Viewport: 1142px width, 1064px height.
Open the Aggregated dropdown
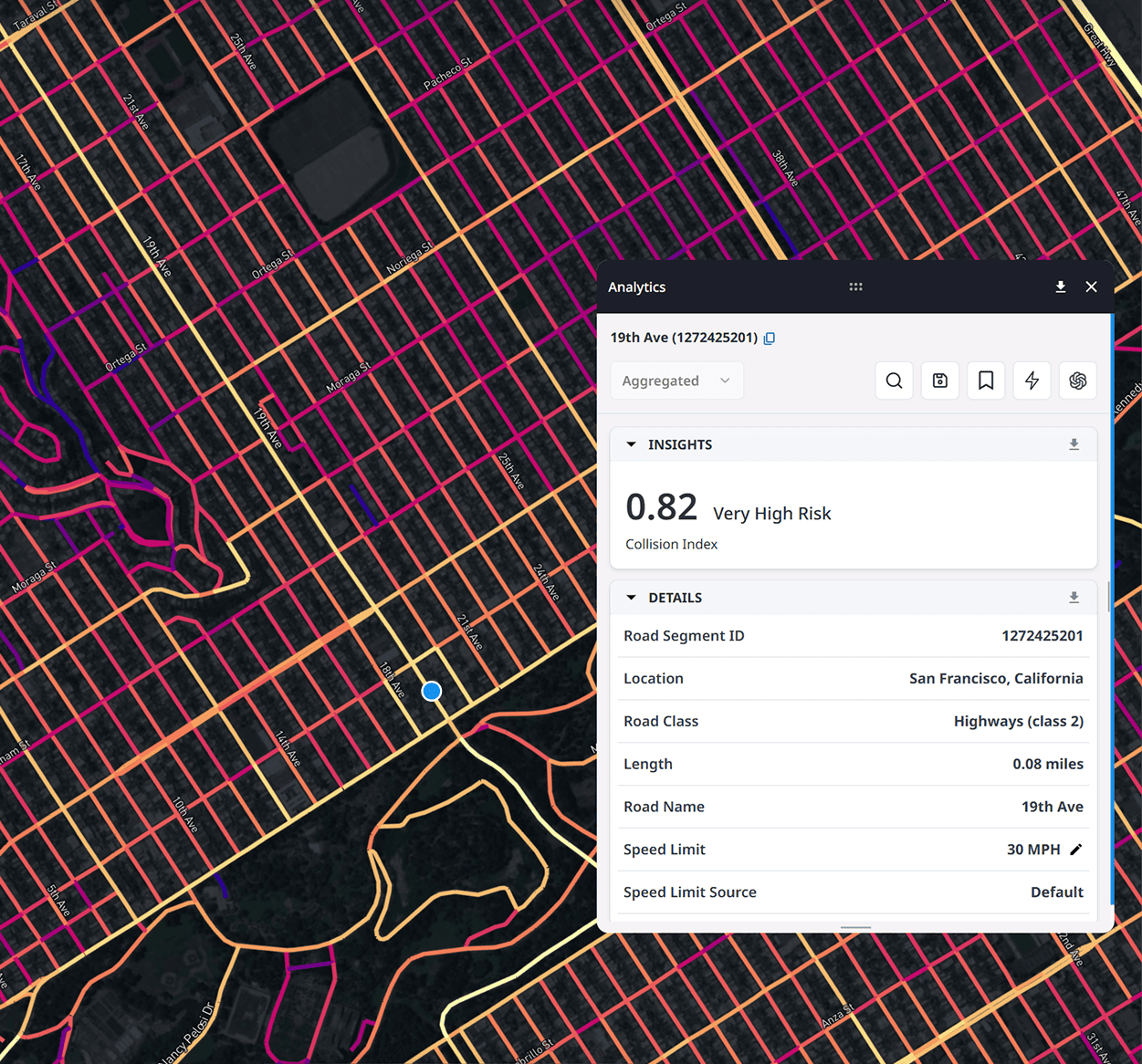[x=676, y=381]
